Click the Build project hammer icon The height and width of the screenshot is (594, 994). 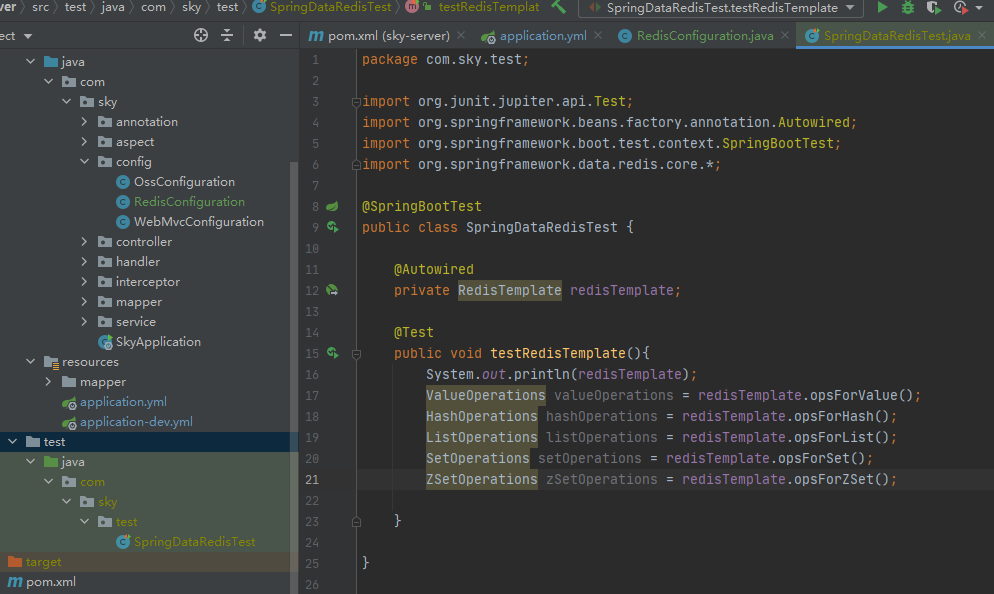point(558,7)
